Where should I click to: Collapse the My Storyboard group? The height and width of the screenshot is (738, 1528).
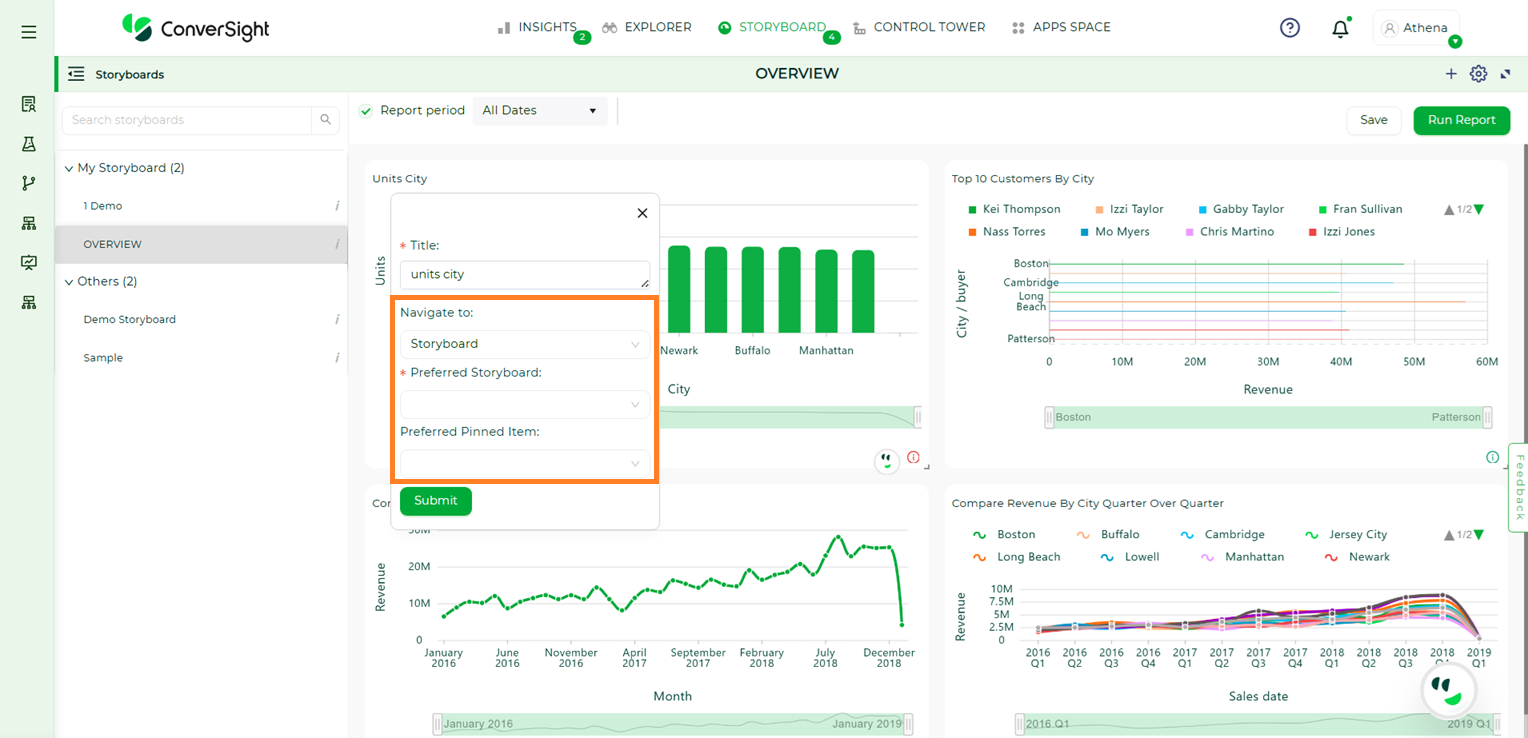point(68,168)
